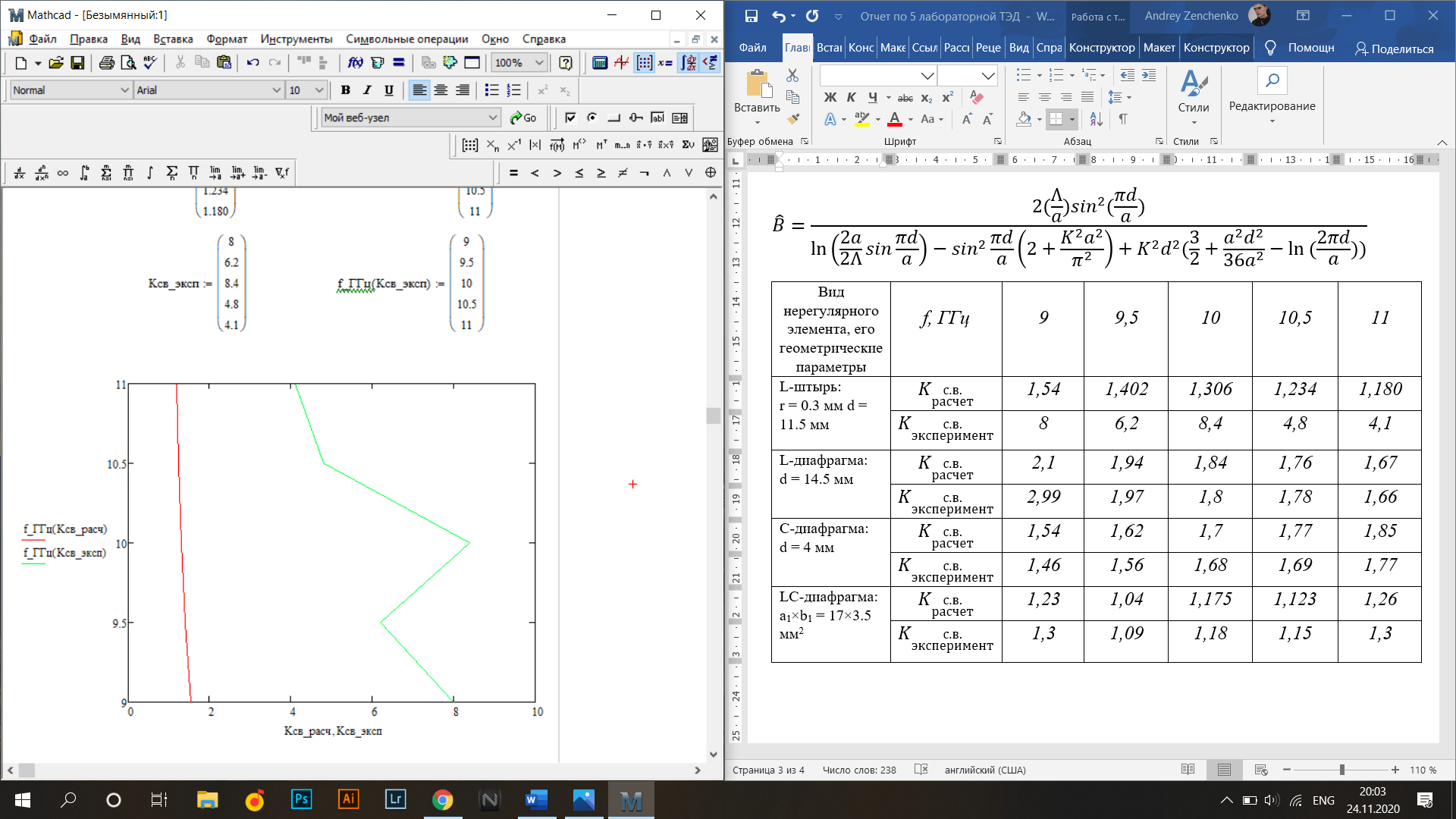
Task: Insert less-than-or-equal Boolean operator
Action: coord(579,173)
